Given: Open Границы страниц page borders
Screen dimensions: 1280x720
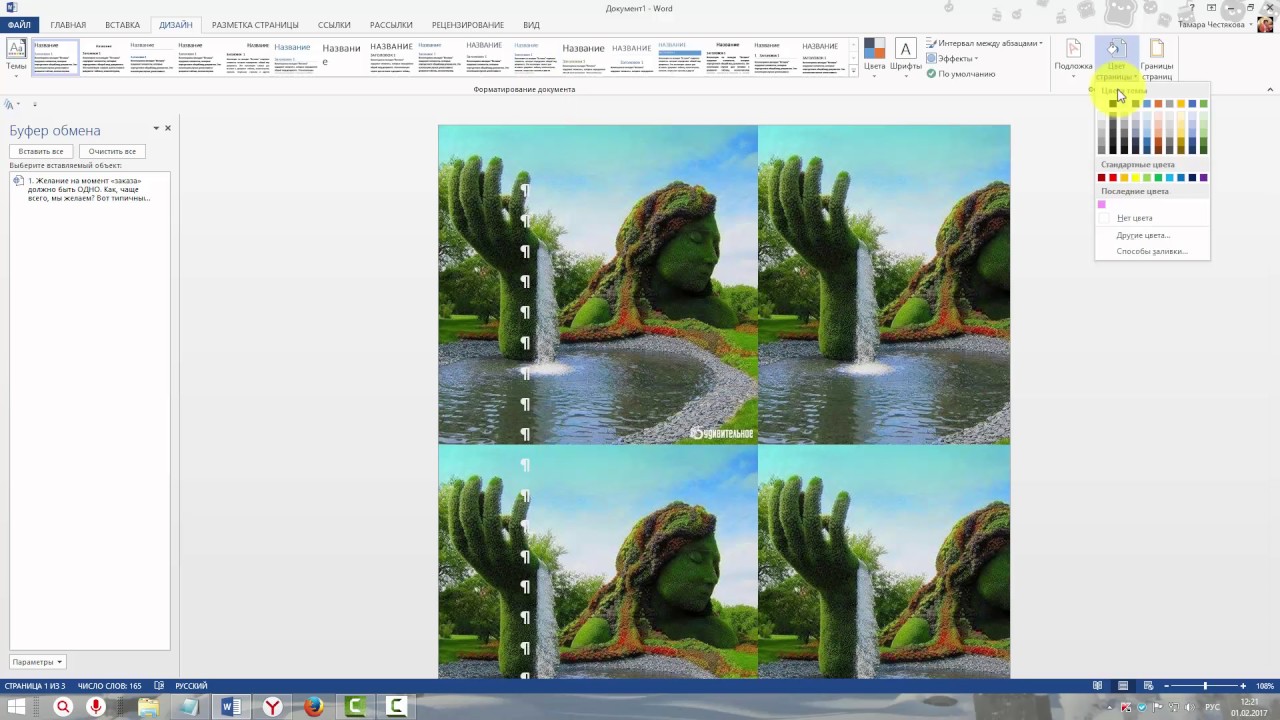Looking at the screenshot, I should 1157,60.
